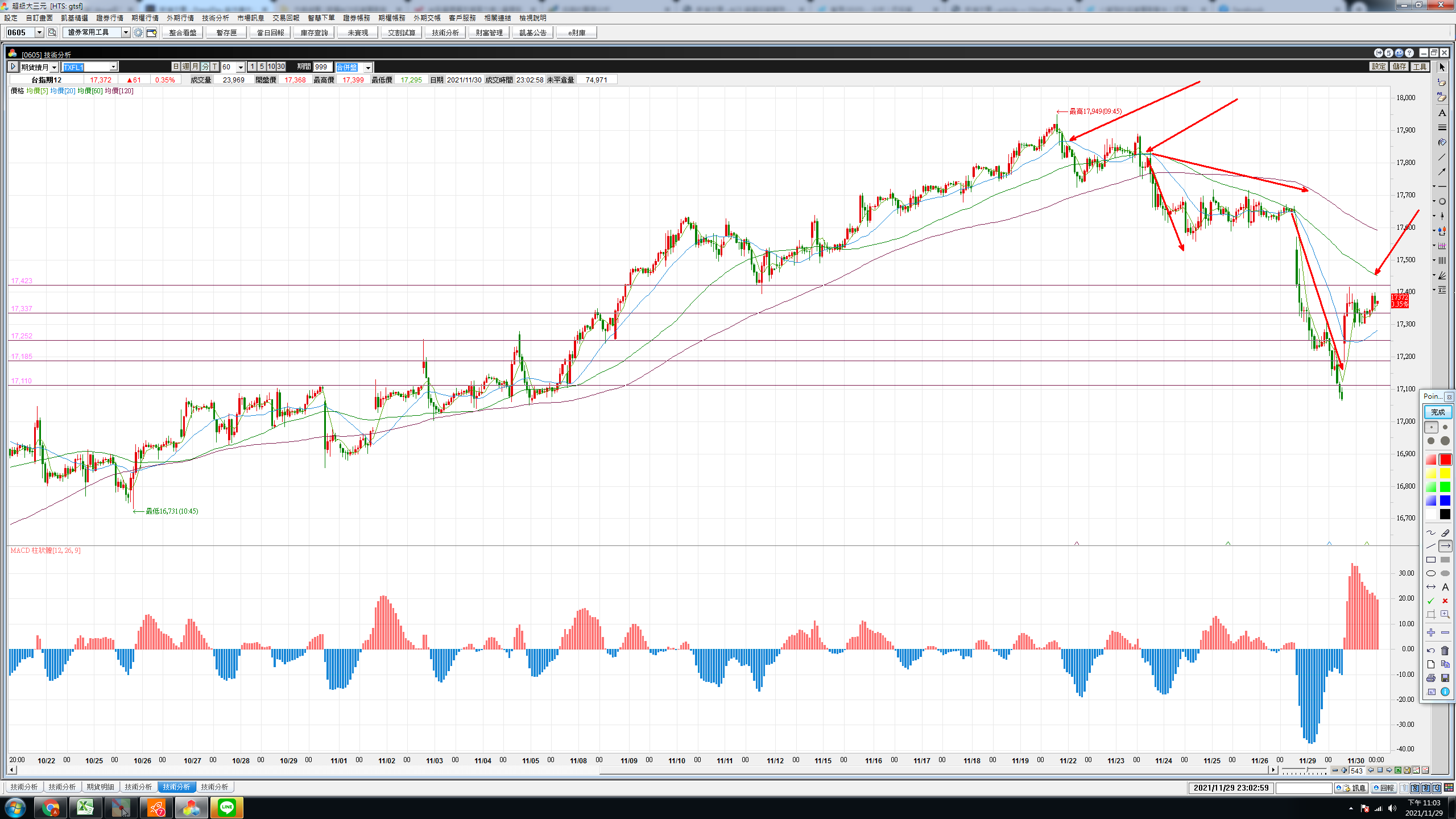This screenshot has width=1456, height=819.
Task: Click the floppy disk save icon
Action: click(1445, 678)
